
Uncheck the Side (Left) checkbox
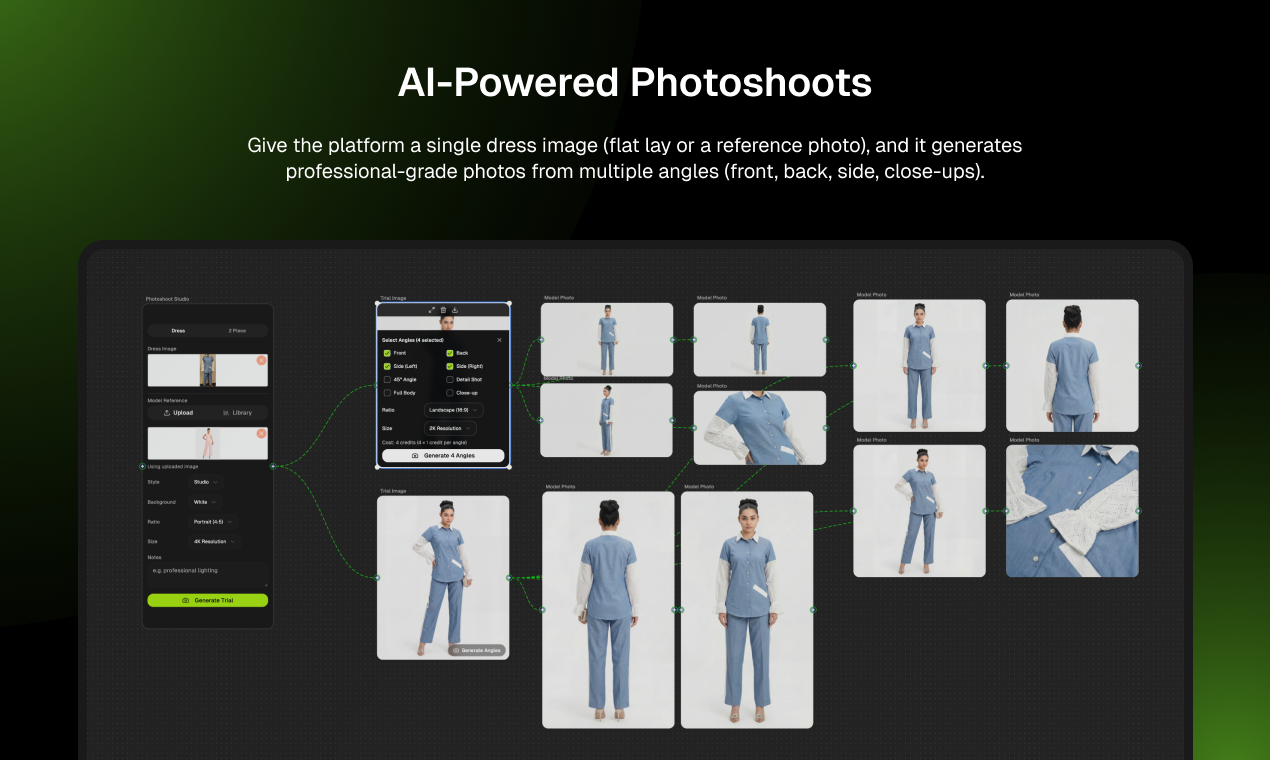click(x=387, y=366)
